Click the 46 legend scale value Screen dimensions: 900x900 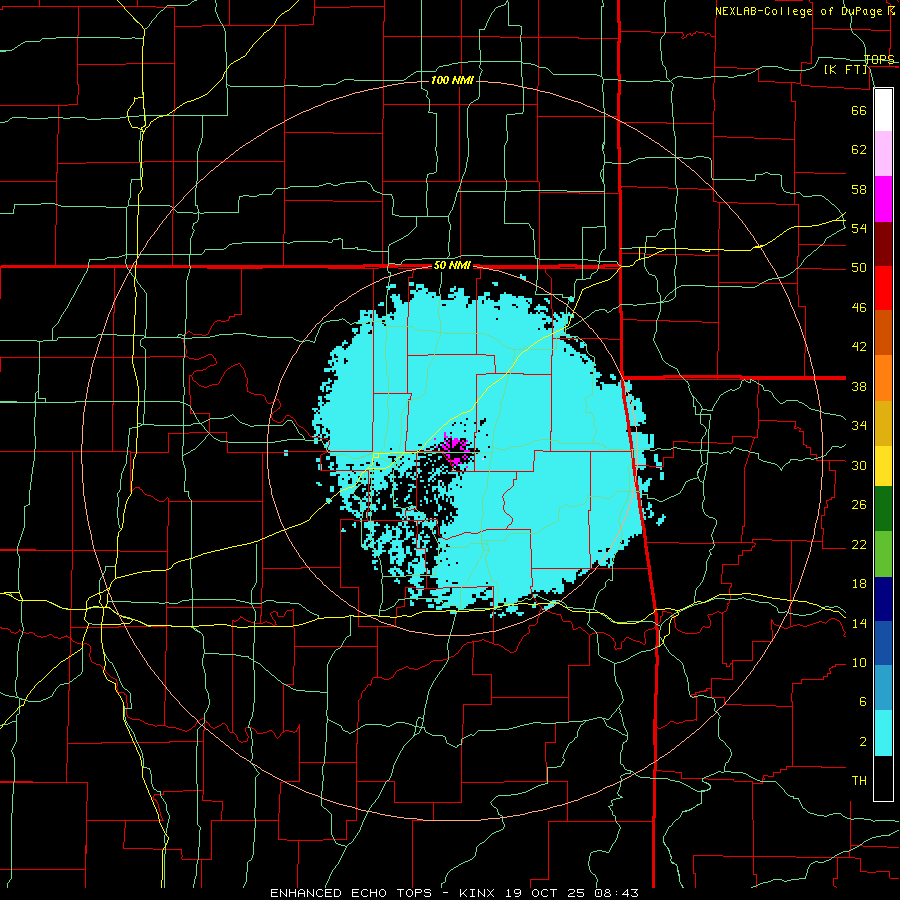(859, 308)
